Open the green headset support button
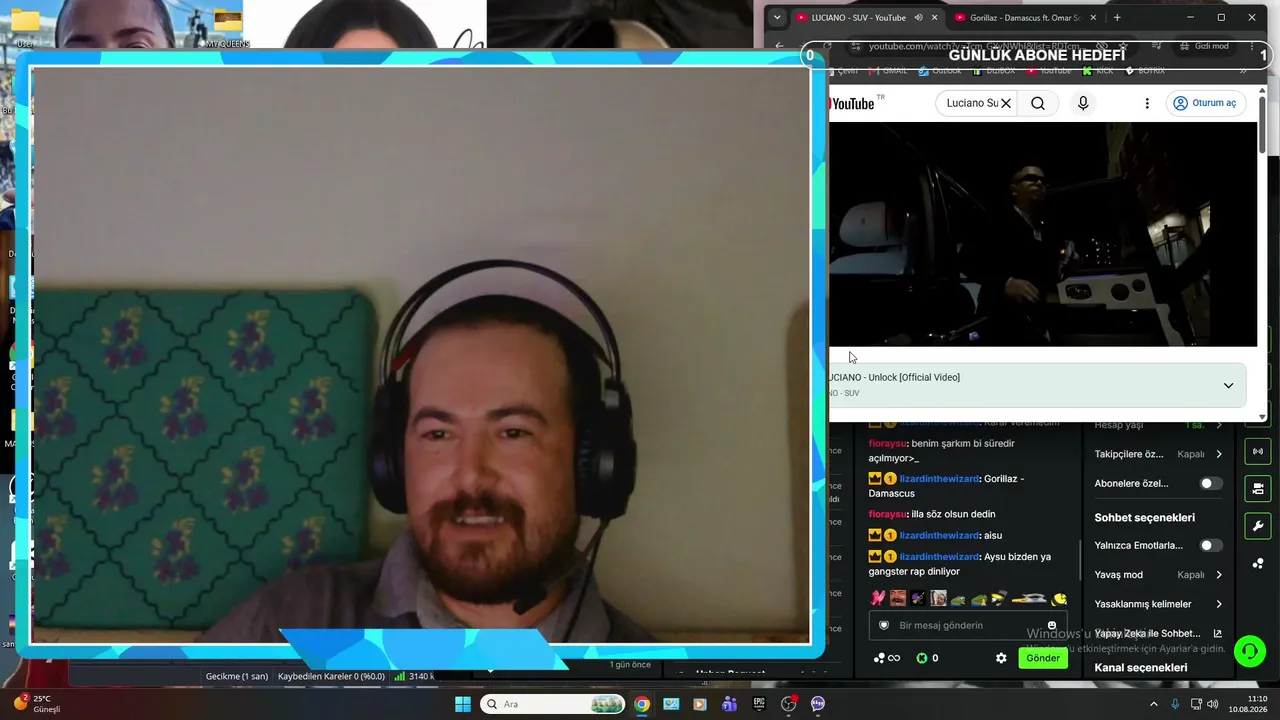Viewport: 1280px width, 720px height. pos(1250,652)
